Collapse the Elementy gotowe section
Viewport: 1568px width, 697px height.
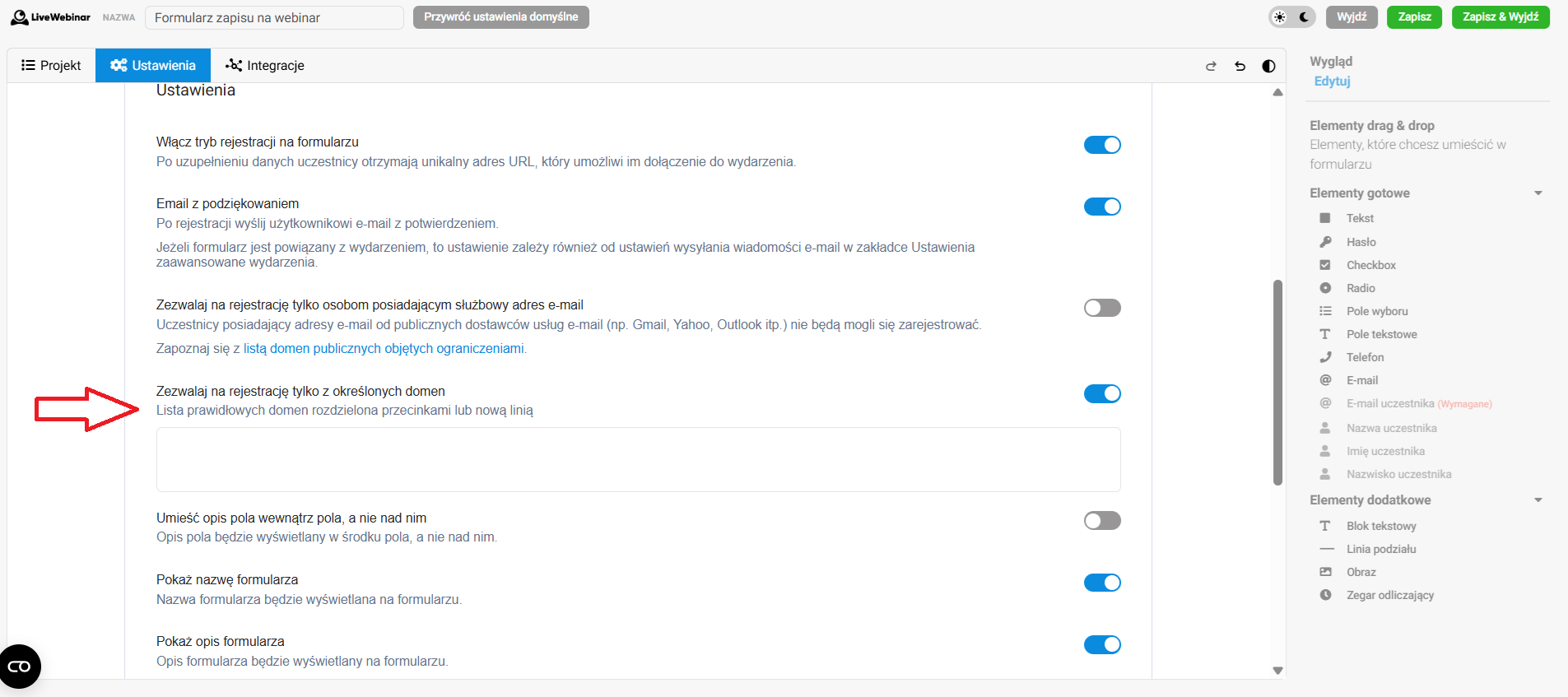point(1538,193)
